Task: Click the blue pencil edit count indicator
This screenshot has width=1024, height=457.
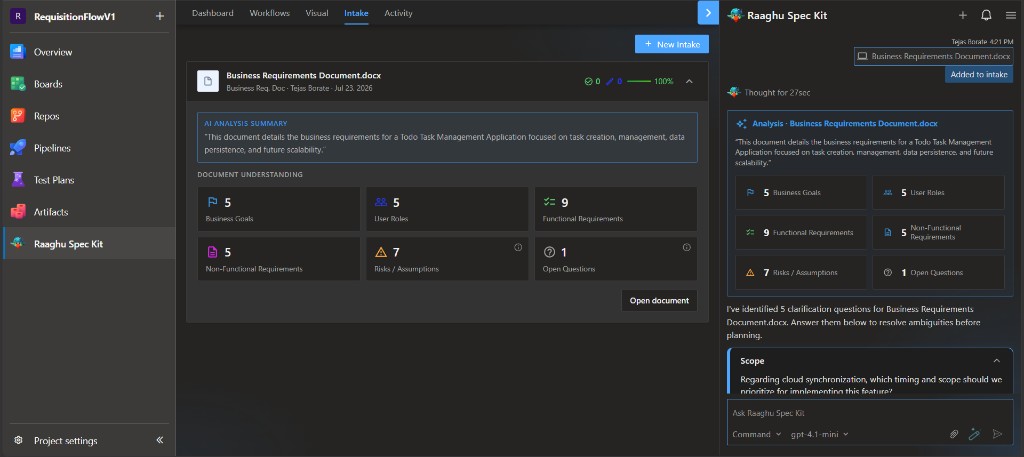Action: coord(614,82)
